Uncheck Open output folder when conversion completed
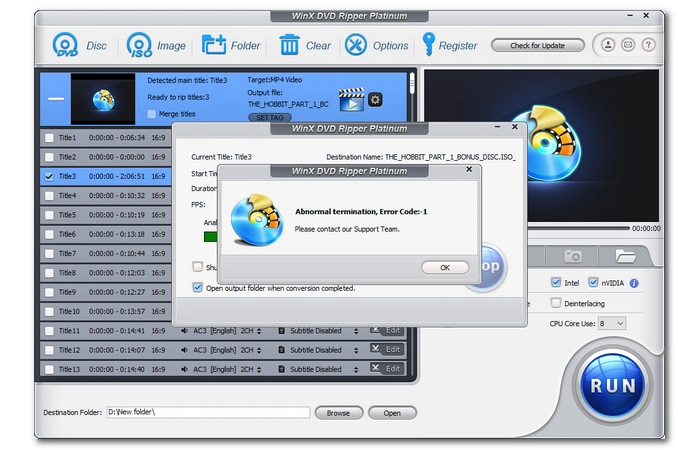This screenshot has height=450, width=700. tap(197, 288)
